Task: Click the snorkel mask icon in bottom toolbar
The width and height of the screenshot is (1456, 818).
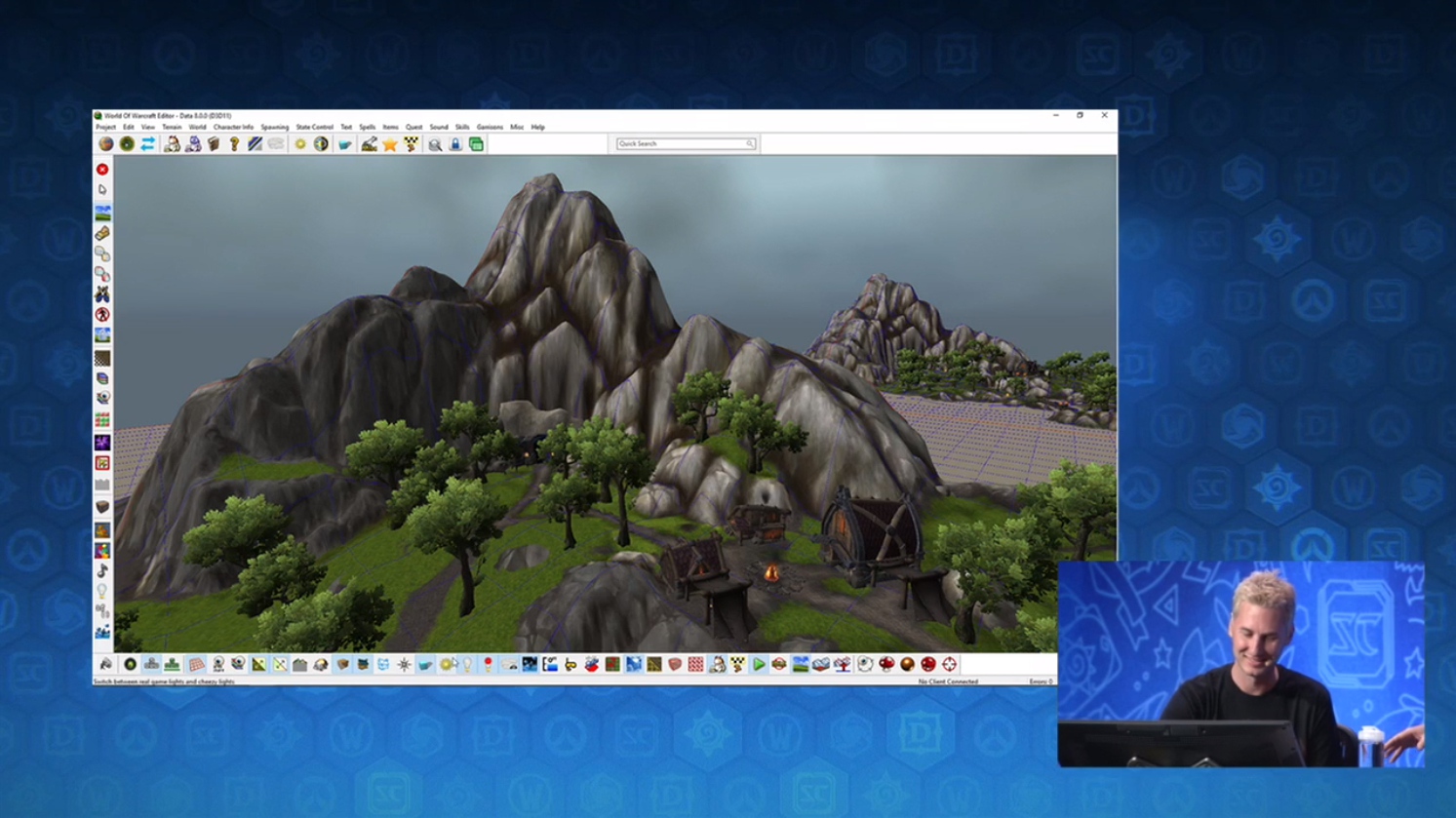Action: click(x=571, y=665)
